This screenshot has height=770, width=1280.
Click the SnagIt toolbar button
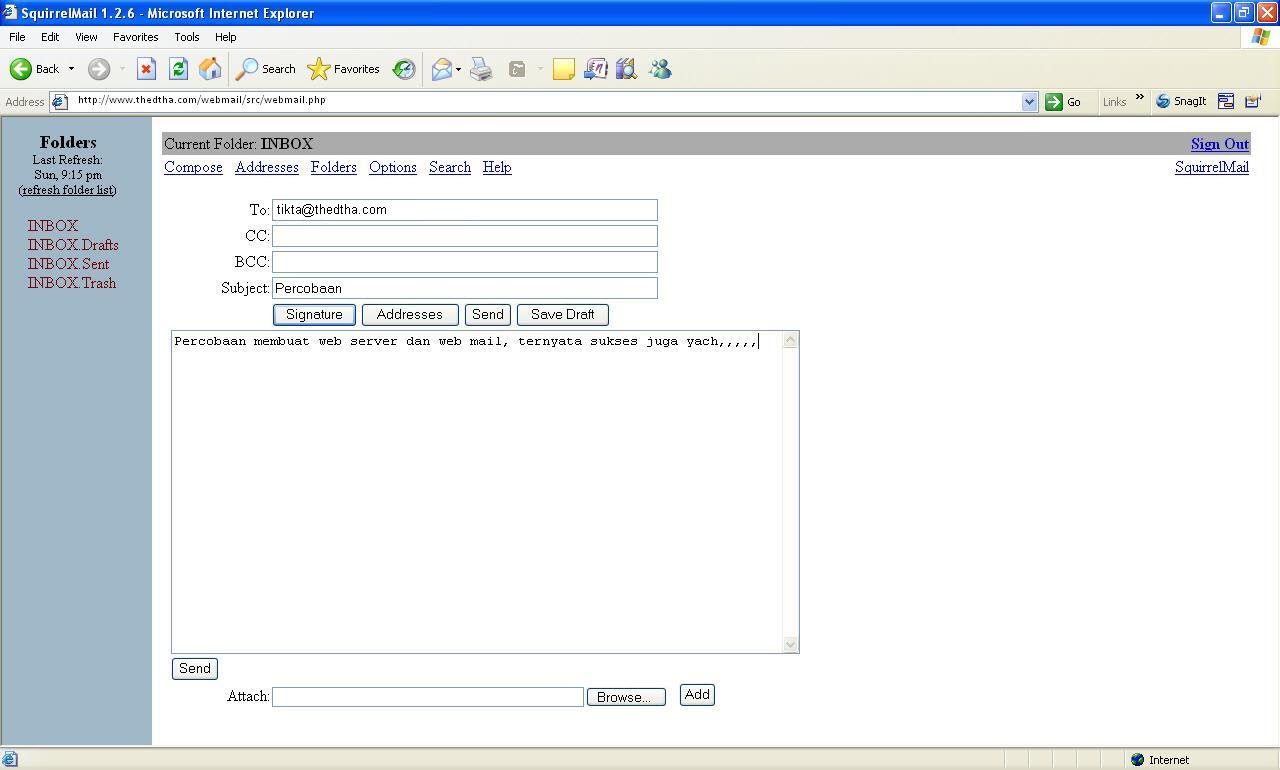point(1181,101)
